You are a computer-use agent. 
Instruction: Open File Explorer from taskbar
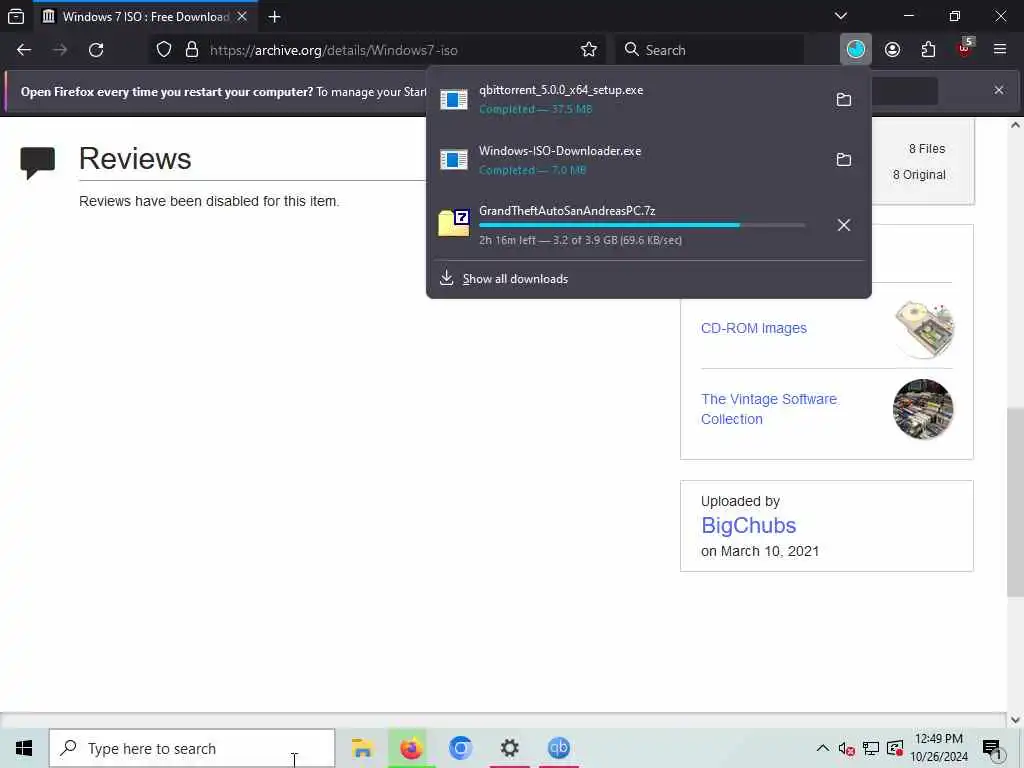coord(362,748)
